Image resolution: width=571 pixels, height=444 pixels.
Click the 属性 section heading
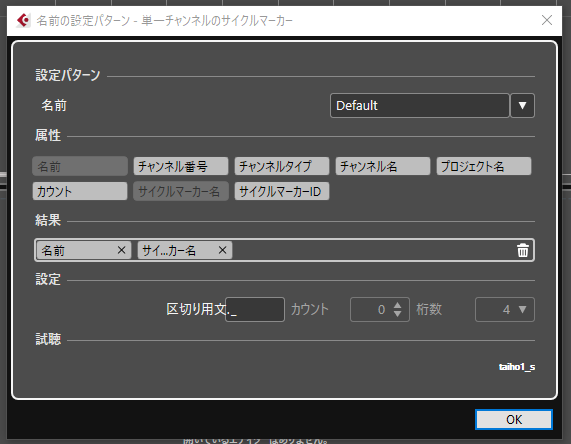coord(48,135)
